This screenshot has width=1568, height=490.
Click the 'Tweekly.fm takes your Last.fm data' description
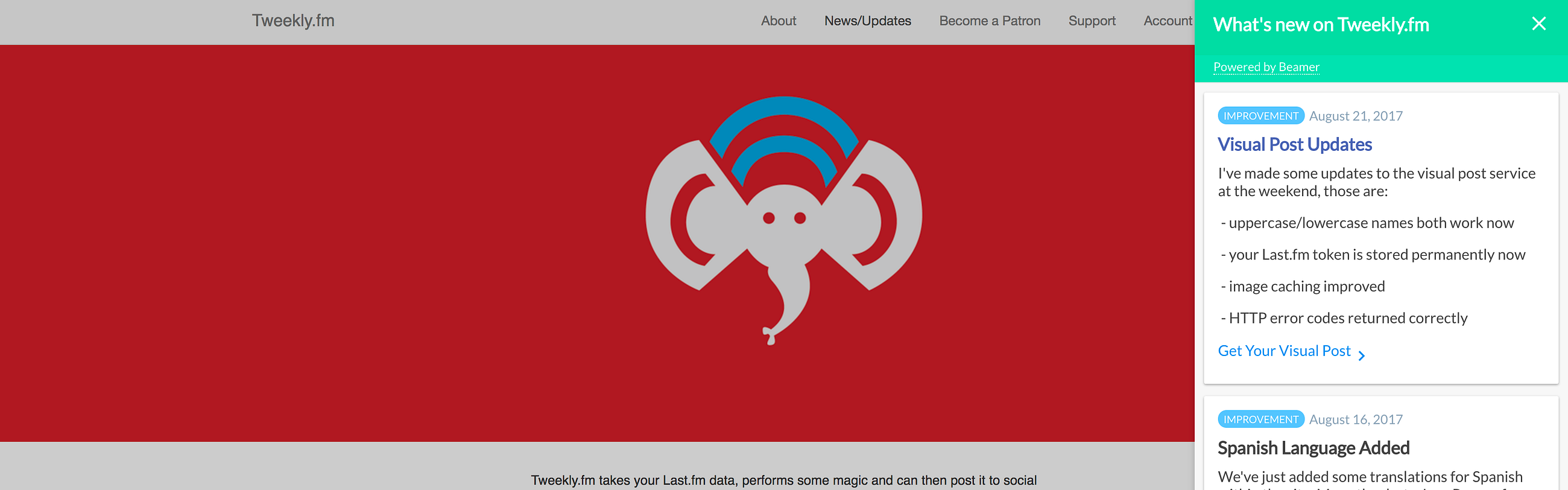pyautogui.click(x=783, y=481)
